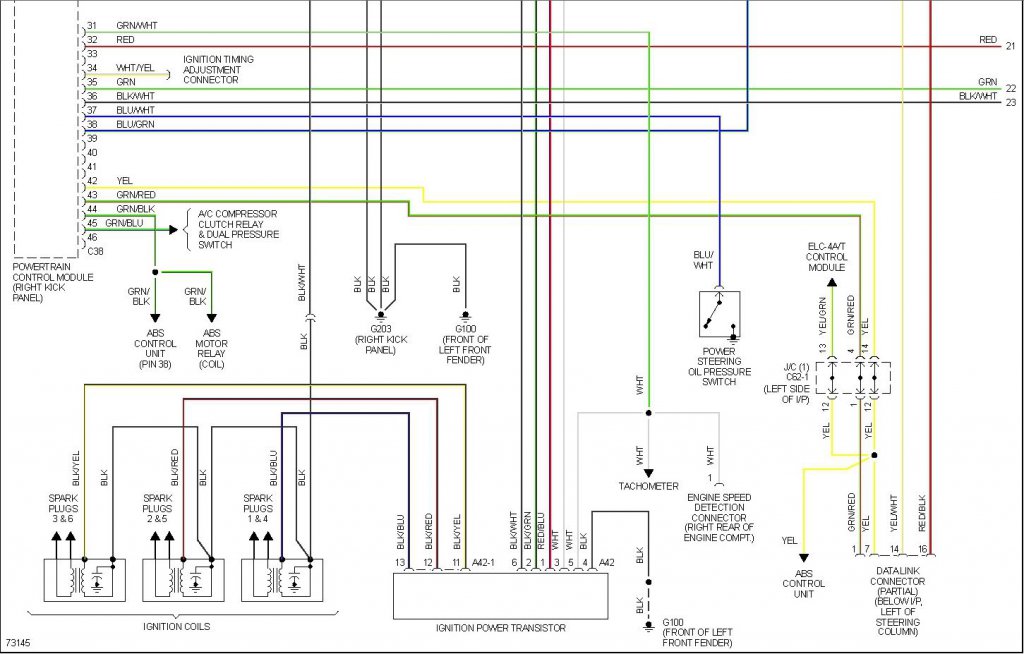Click the G203 right kick panel ground symbol
Viewport: 1024px width, 654px height.
(381, 317)
